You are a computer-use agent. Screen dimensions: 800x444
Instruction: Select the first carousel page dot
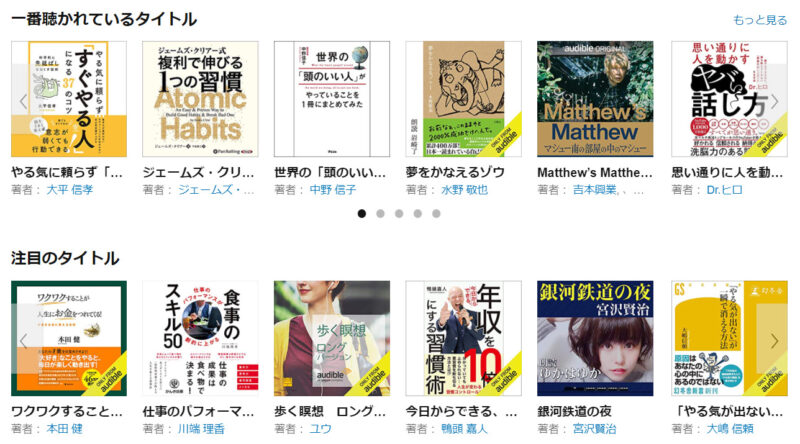pyautogui.click(x=362, y=213)
